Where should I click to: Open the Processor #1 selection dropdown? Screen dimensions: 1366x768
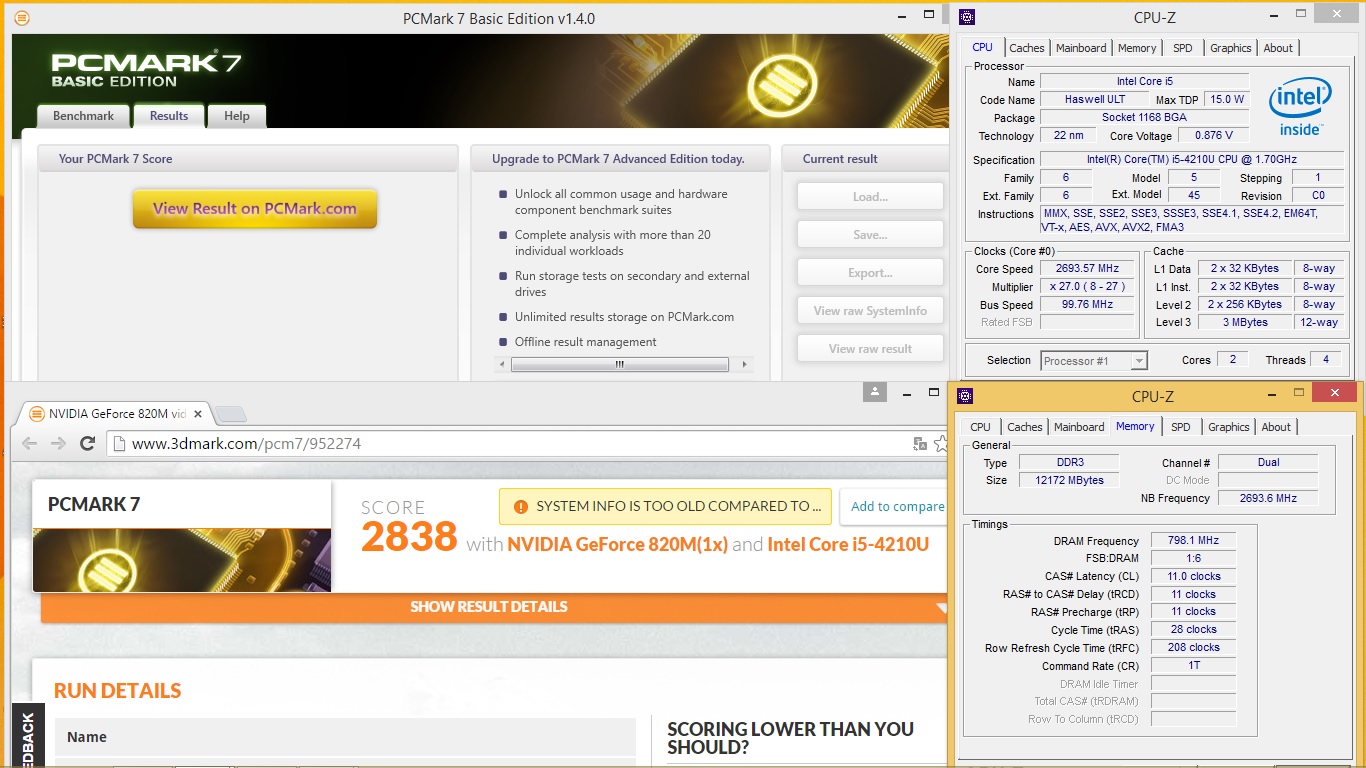(x=1094, y=361)
